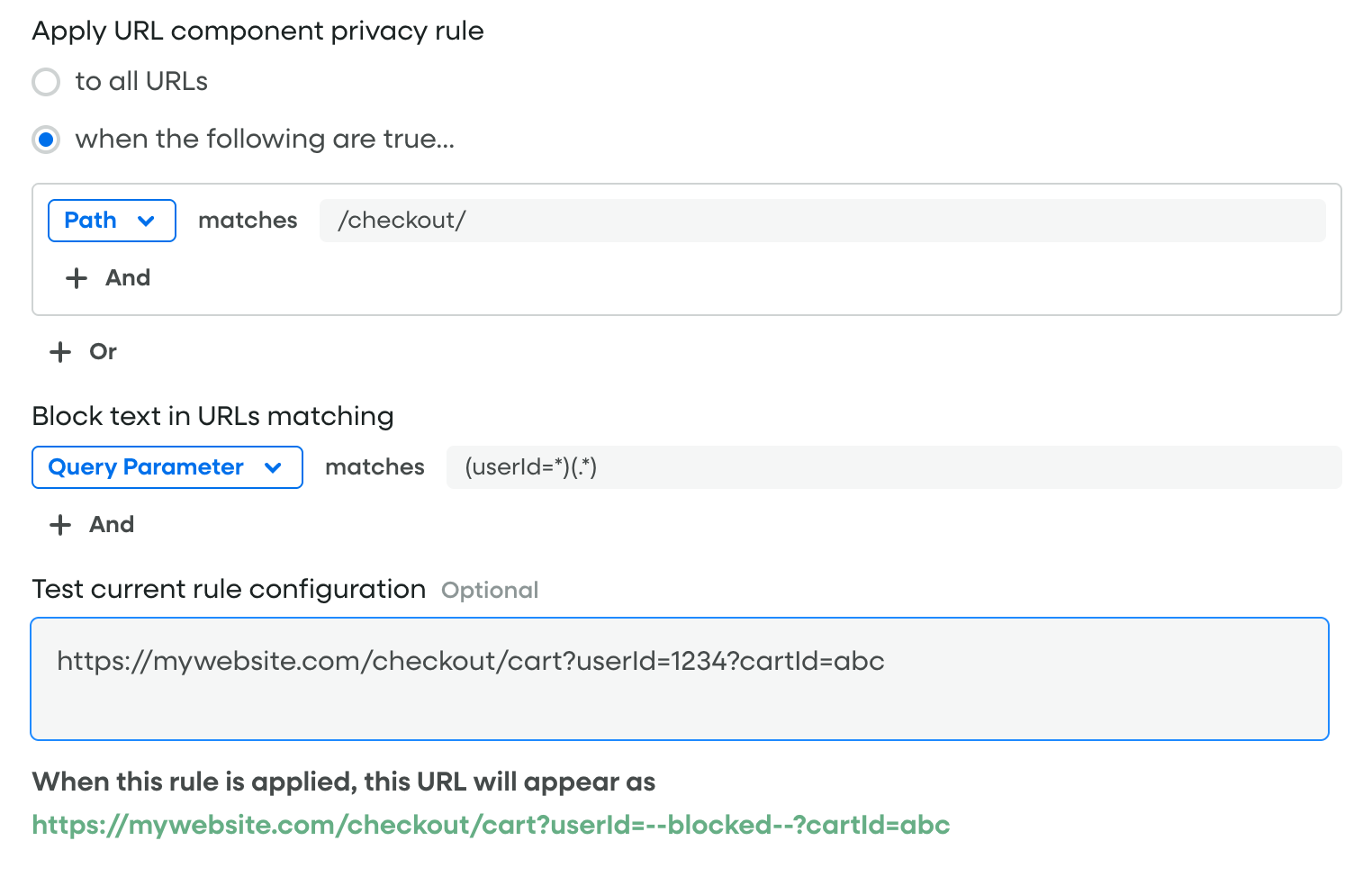
Task: Click the green blocked result URL
Action: point(491,826)
